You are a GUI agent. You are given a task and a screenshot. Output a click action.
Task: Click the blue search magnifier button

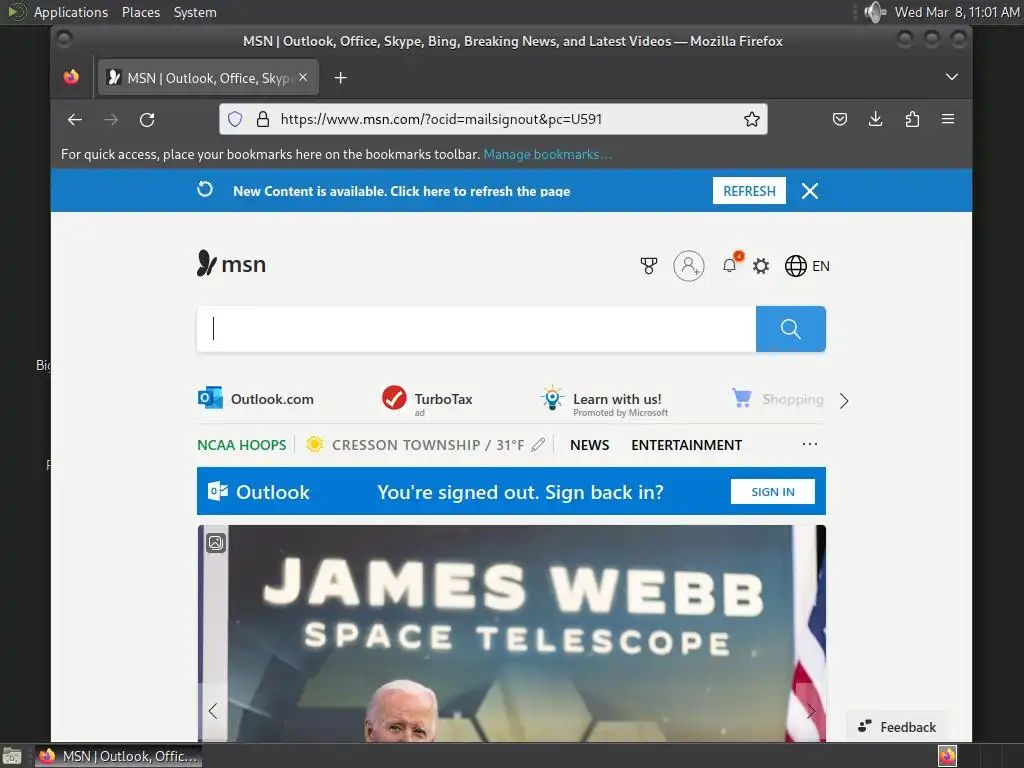(x=791, y=328)
